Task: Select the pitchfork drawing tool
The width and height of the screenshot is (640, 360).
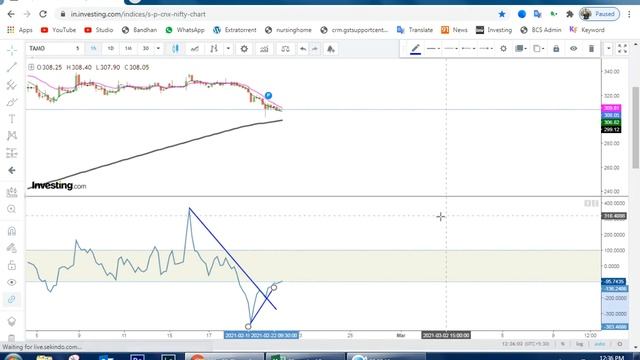Action: click(x=11, y=85)
